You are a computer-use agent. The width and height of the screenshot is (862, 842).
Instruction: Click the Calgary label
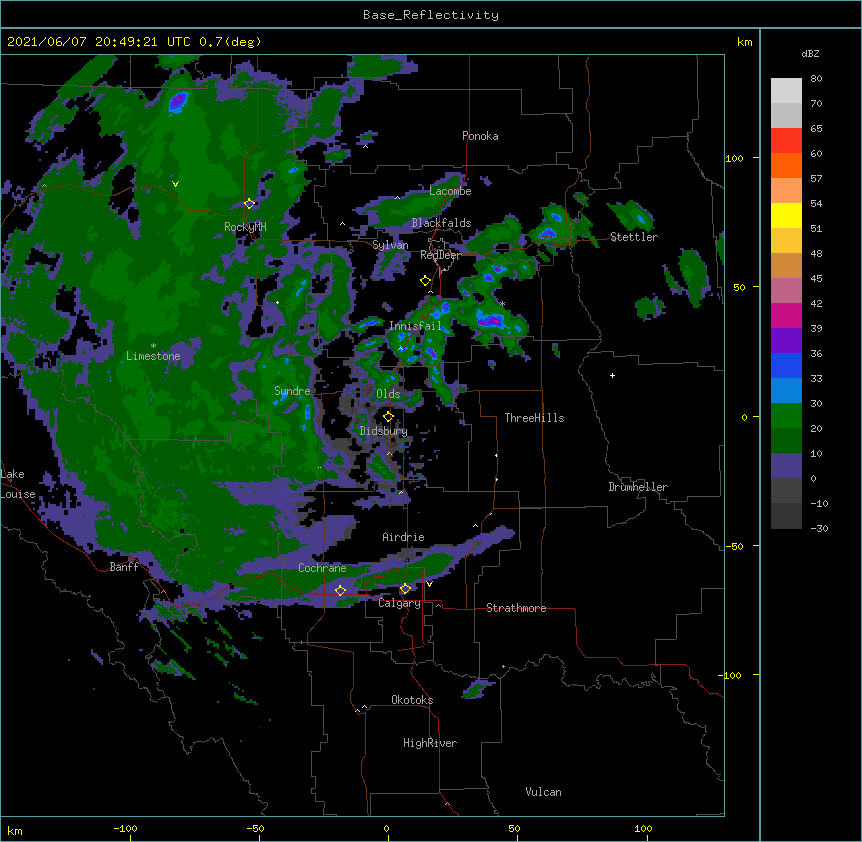click(399, 603)
